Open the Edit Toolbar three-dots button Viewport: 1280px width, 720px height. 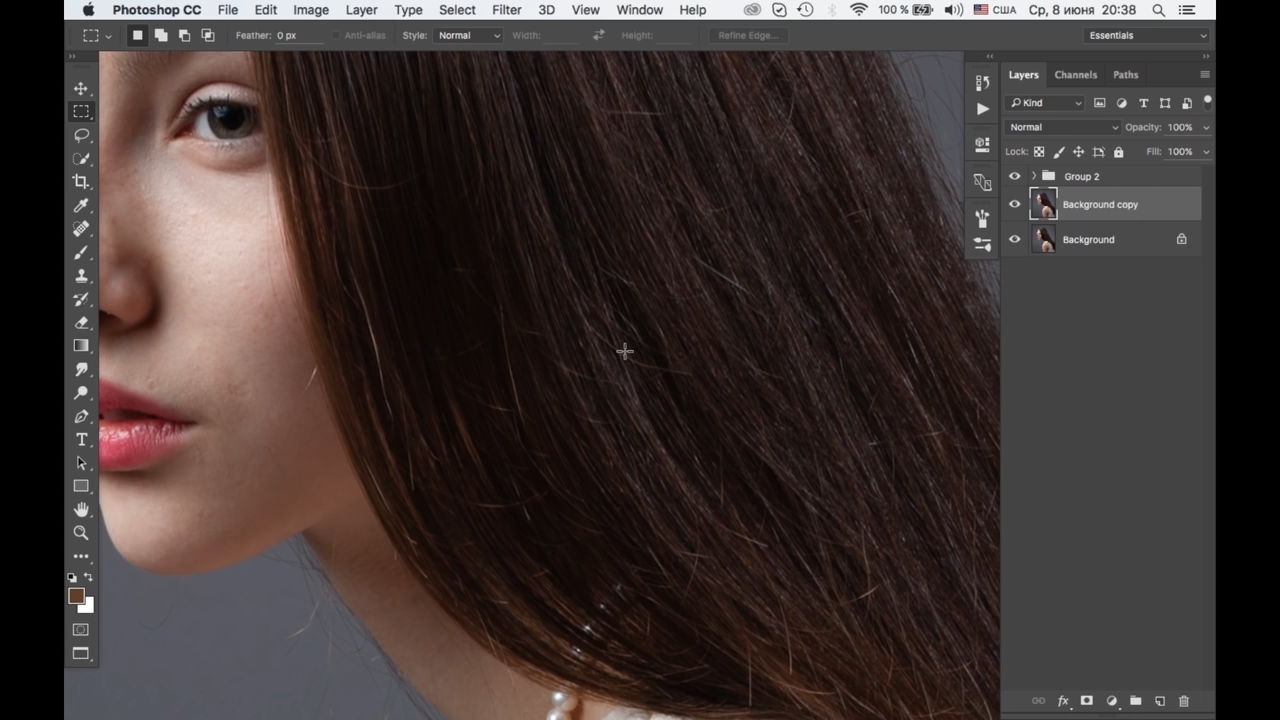[x=81, y=556]
